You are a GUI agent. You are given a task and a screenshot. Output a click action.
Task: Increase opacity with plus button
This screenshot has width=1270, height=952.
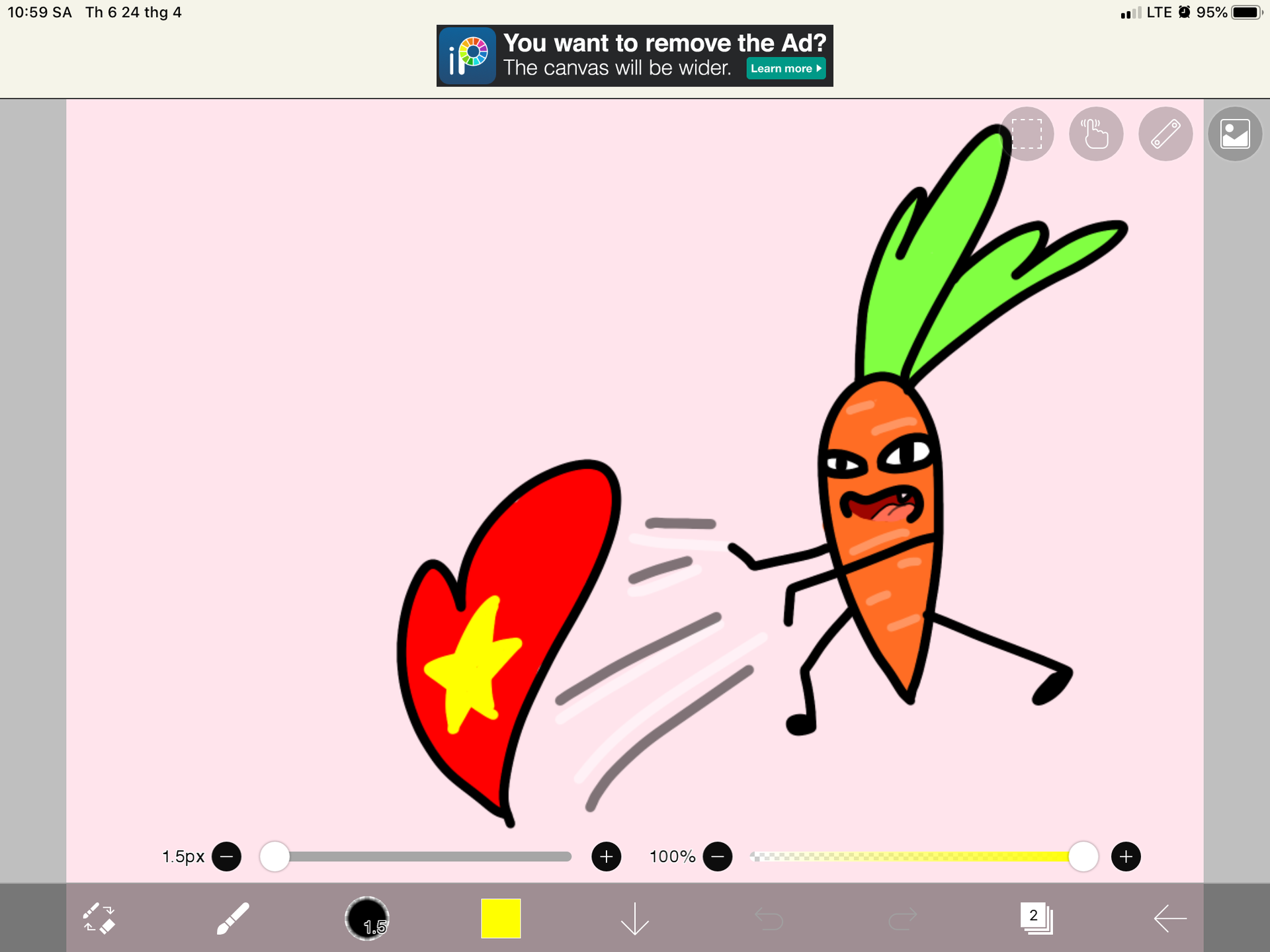coord(1126,857)
